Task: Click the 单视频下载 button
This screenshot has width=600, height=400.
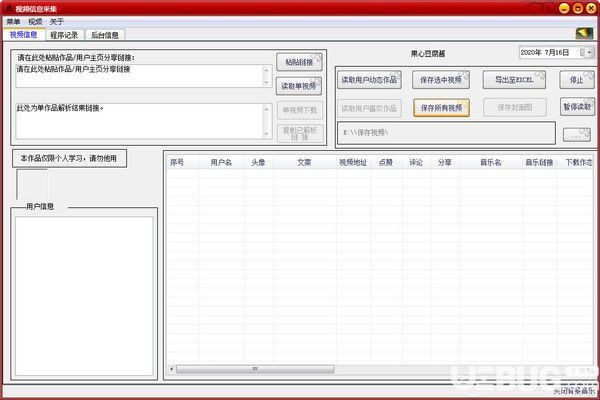Action: [300, 110]
